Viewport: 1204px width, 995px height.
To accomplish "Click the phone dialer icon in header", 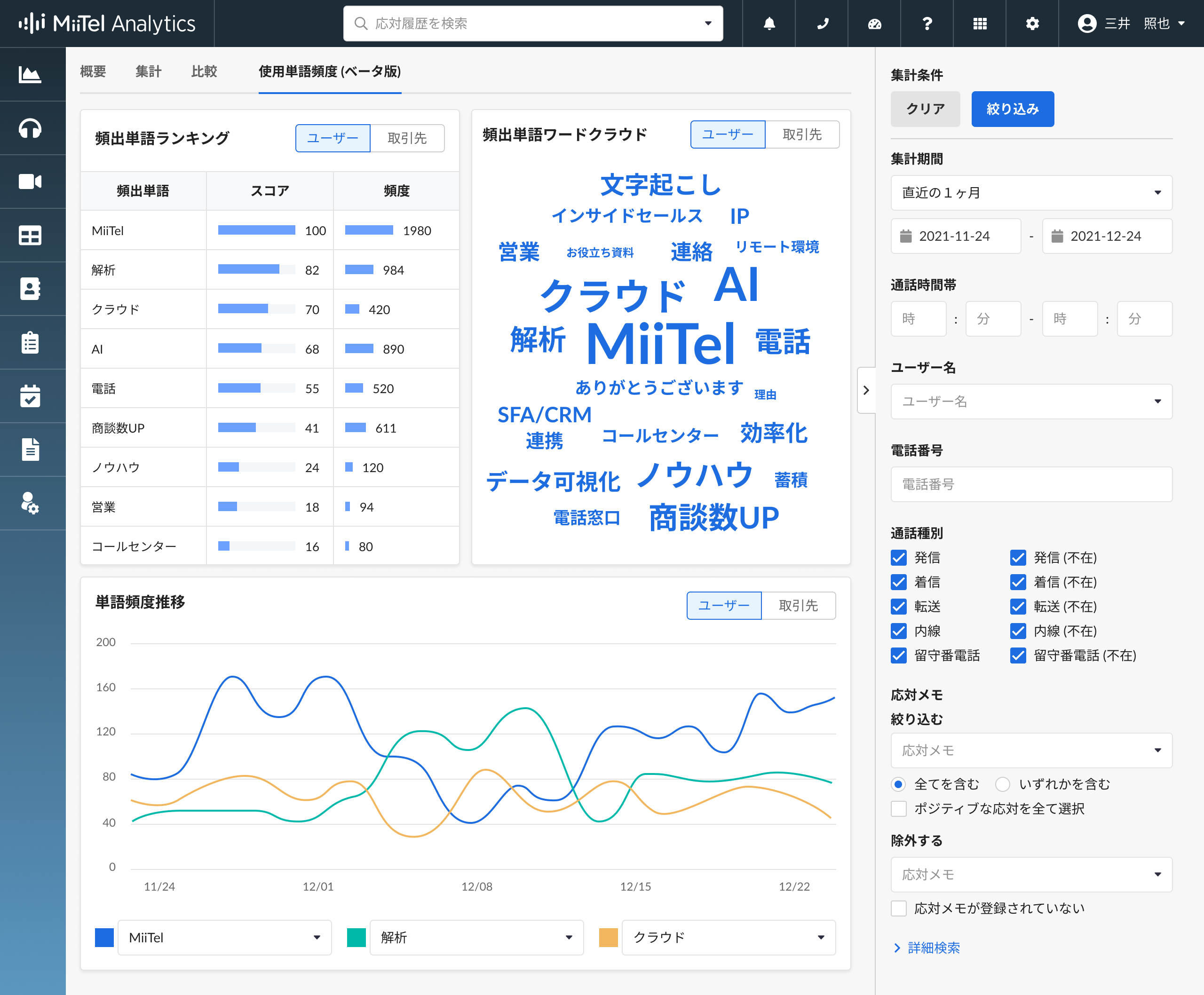I will click(x=822, y=24).
